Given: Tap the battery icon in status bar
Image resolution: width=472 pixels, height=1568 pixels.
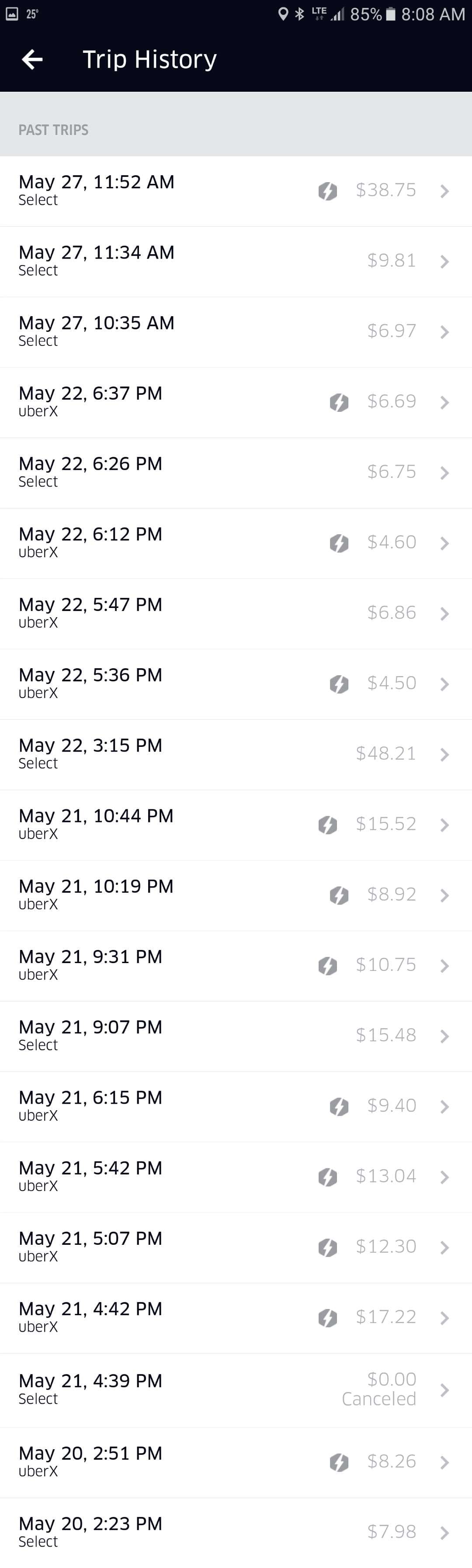Looking at the screenshot, I should coord(391,14).
